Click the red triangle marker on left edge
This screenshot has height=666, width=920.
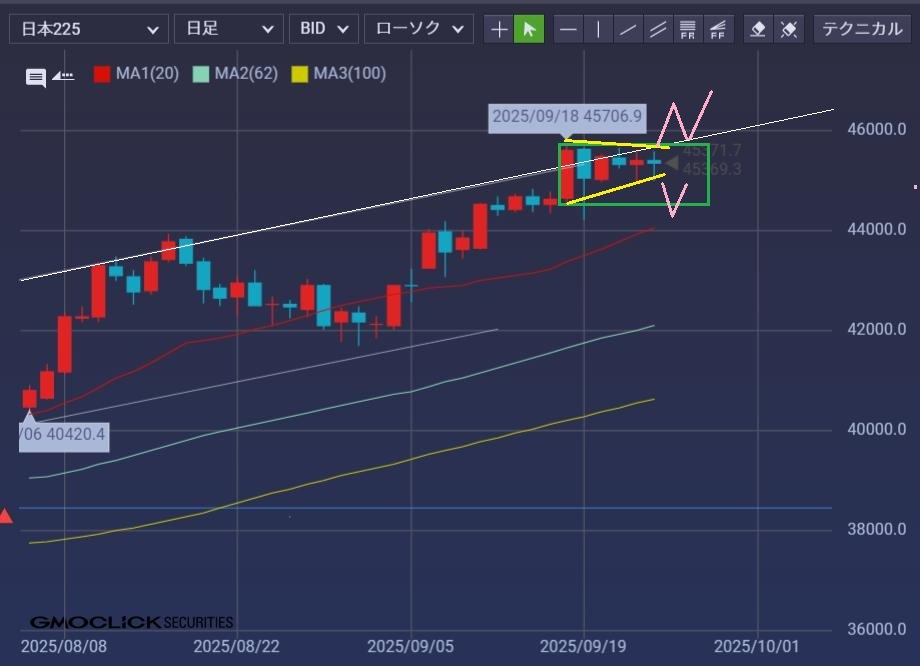[6, 516]
